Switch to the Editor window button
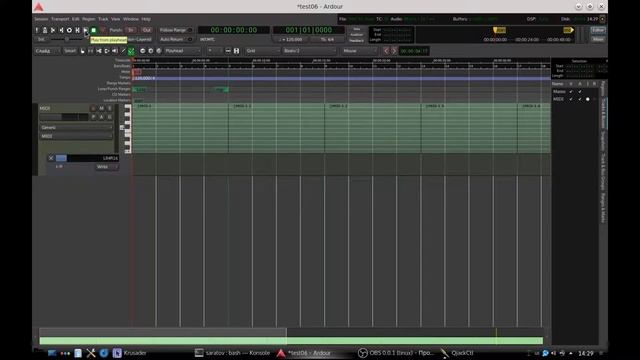This screenshot has height=360, width=640. 598,30
